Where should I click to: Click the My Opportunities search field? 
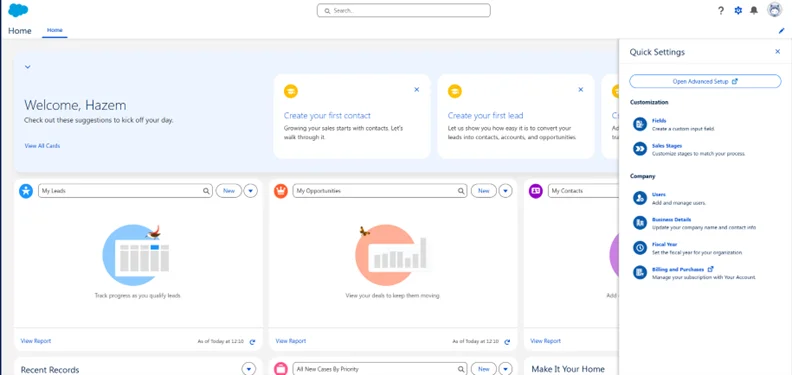[x=380, y=191]
